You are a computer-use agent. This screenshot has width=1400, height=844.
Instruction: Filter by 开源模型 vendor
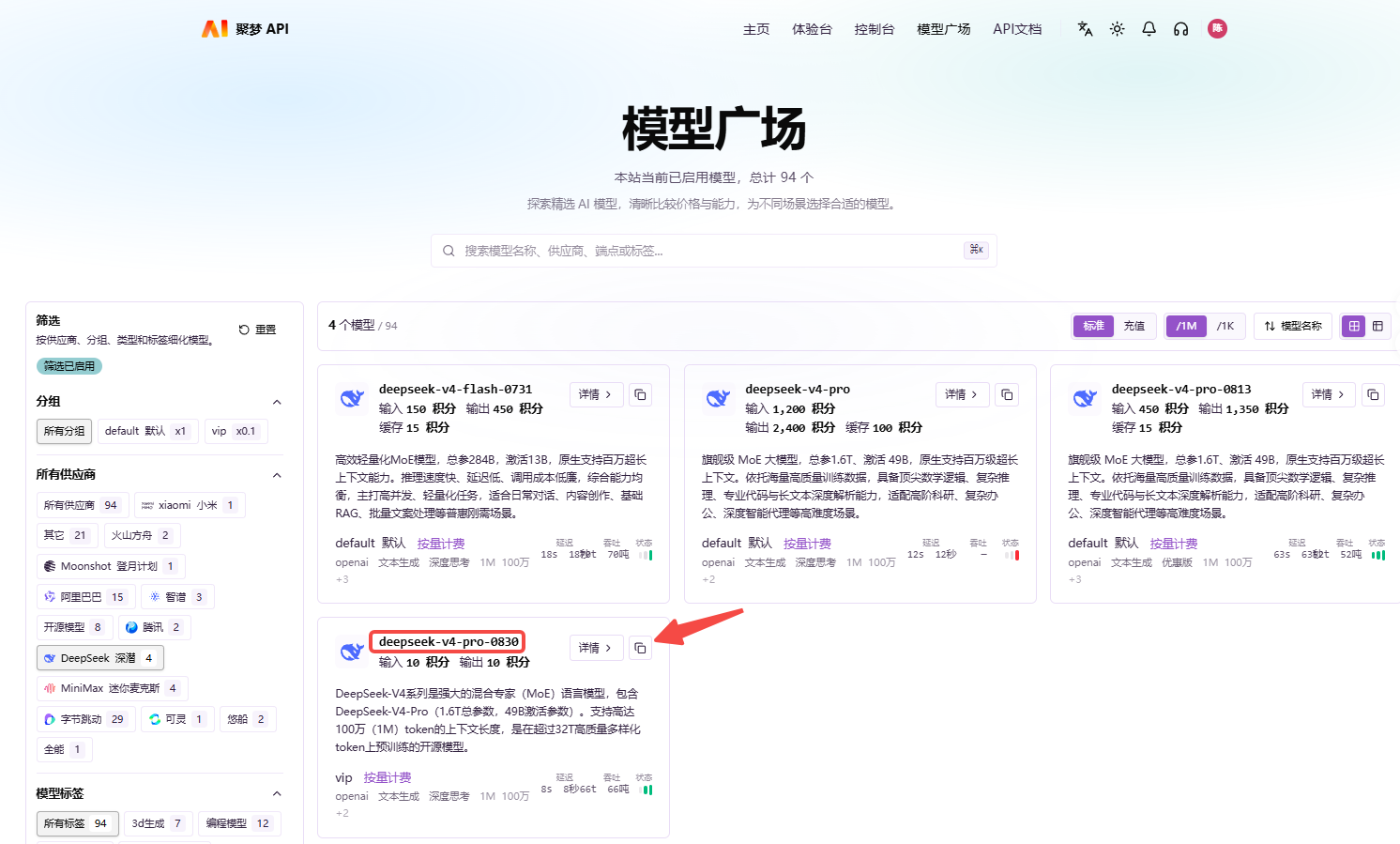(75, 627)
